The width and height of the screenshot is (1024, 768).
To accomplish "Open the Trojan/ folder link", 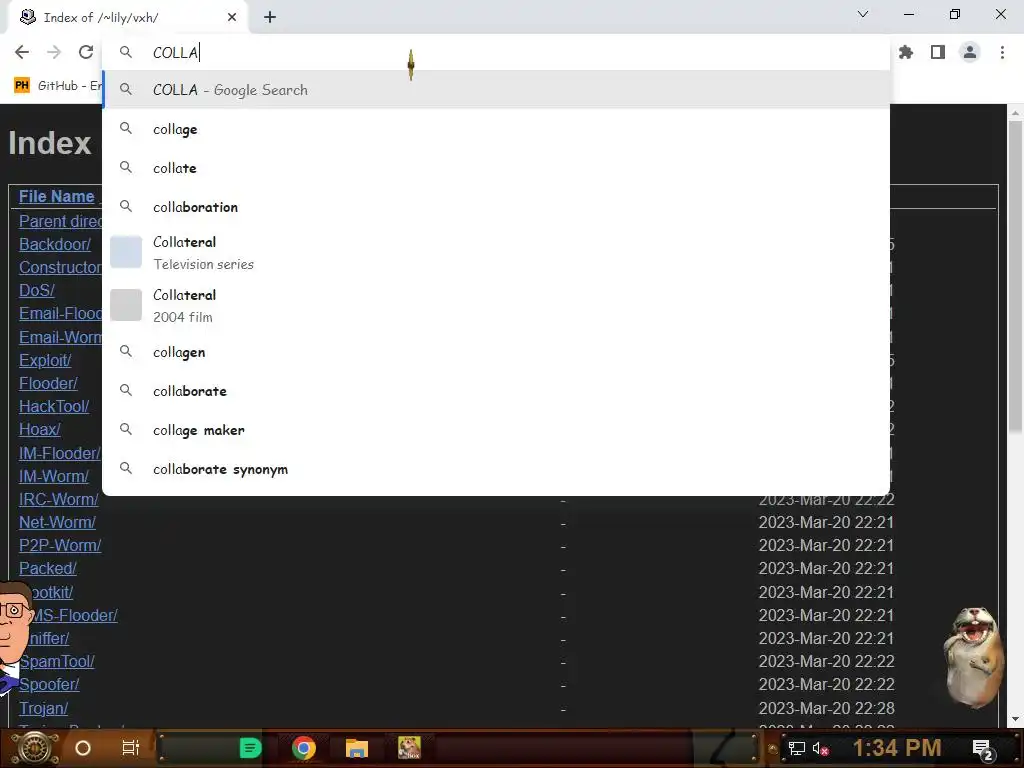I will [43, 708].
